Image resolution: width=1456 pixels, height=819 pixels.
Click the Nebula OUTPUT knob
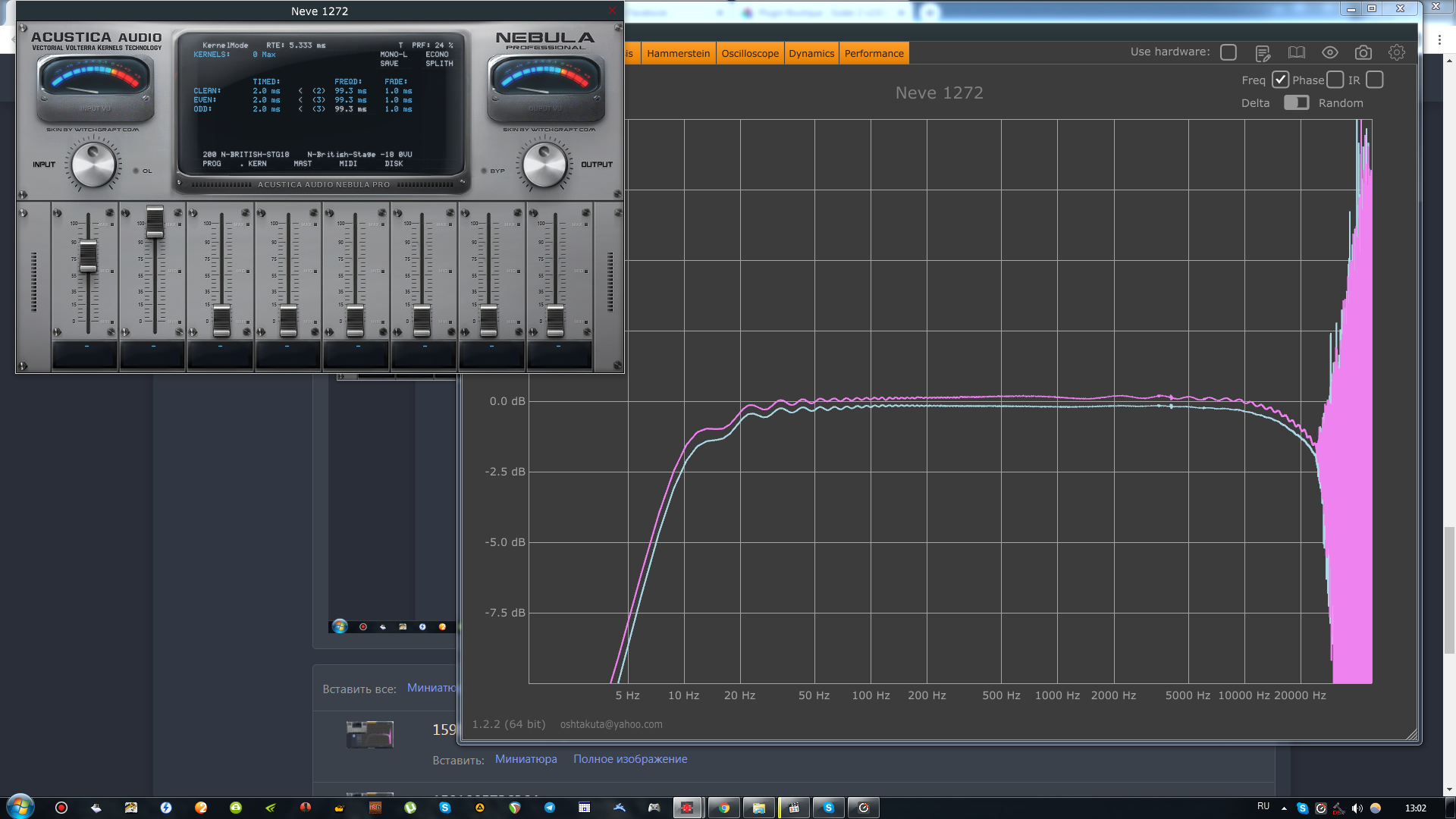click(544, 165)
